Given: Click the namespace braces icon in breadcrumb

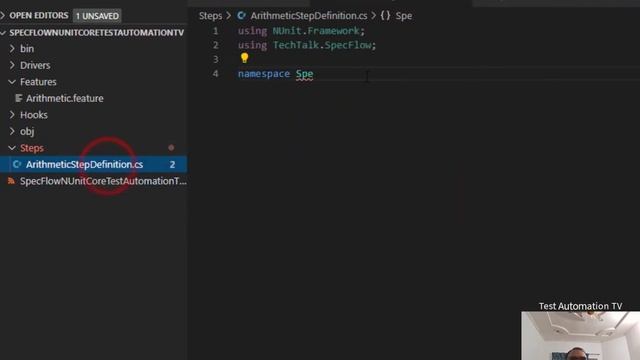Looking at the screenshot, I should pyautogui.click(x=385, y=16).
